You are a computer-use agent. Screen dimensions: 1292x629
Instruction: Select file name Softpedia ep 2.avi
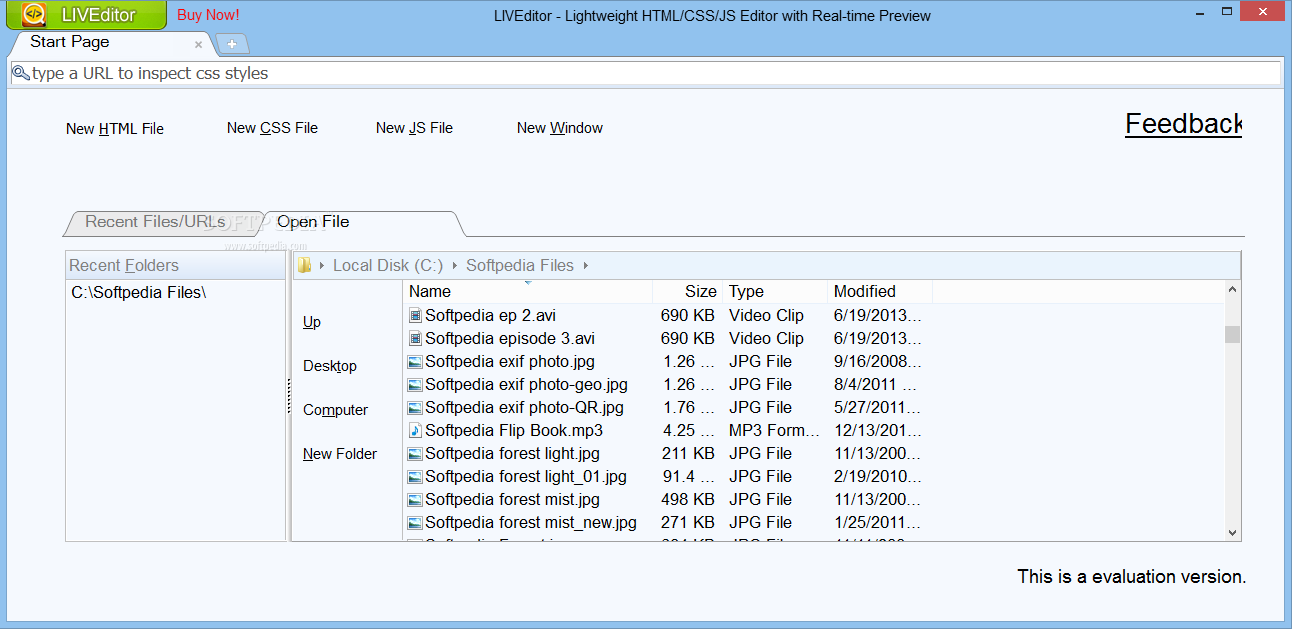490,315
